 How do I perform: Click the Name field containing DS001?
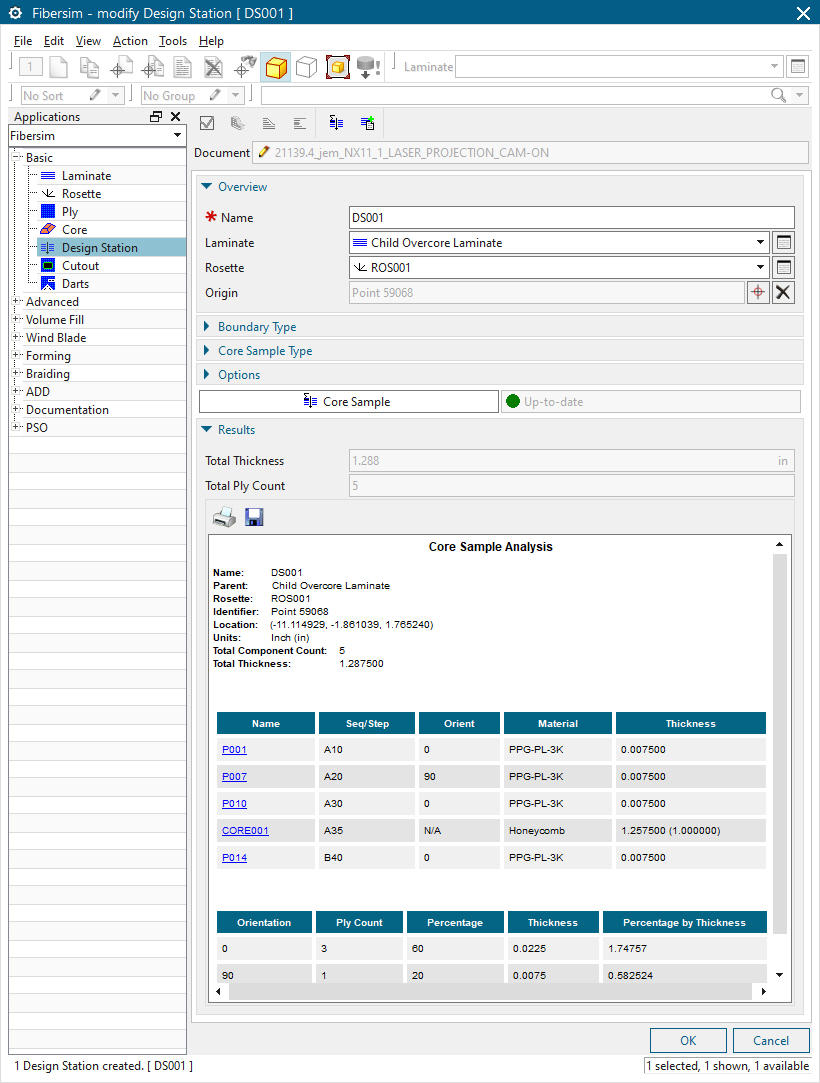point(571,217)
